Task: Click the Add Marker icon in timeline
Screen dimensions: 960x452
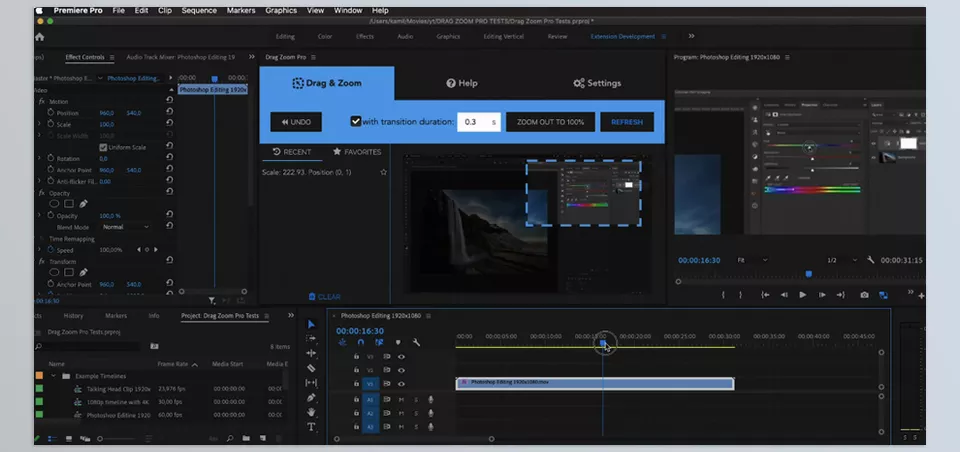Action: [398, 342]
